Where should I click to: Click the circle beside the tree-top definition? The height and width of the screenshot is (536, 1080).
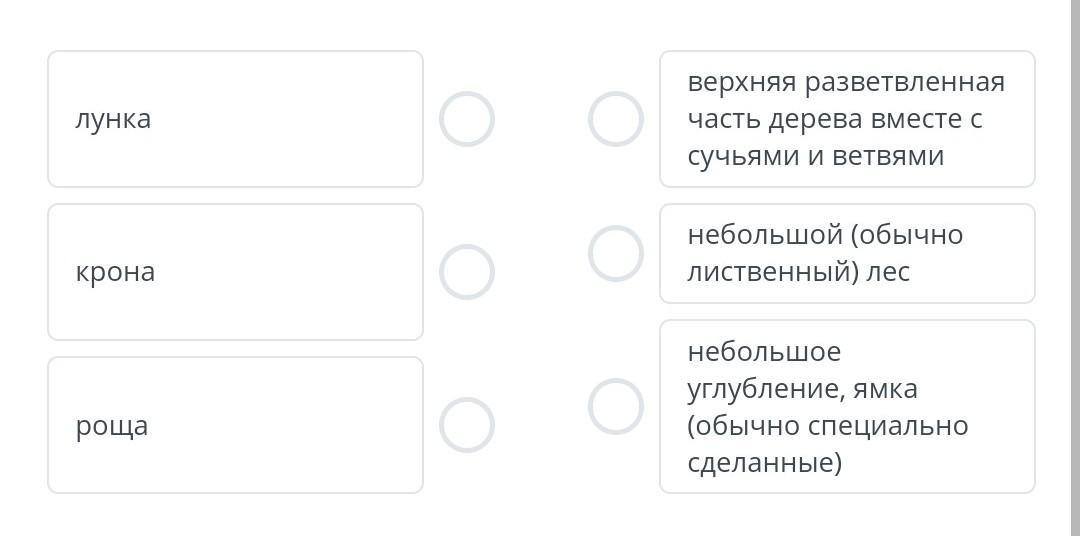point(615,119)
